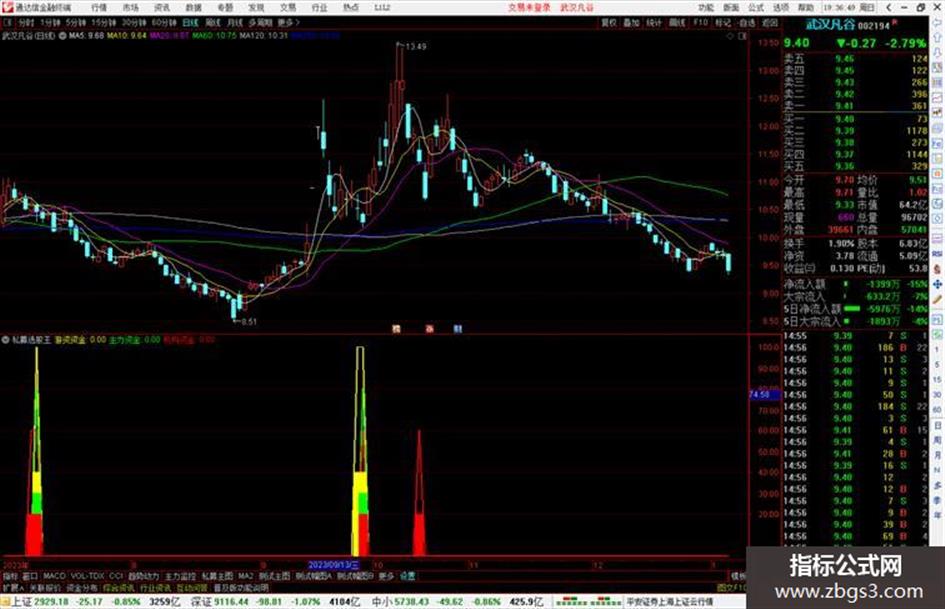Click the indicator settings icon beside MA5
Viewport: 945px width, 609px height.
[63, 36]
